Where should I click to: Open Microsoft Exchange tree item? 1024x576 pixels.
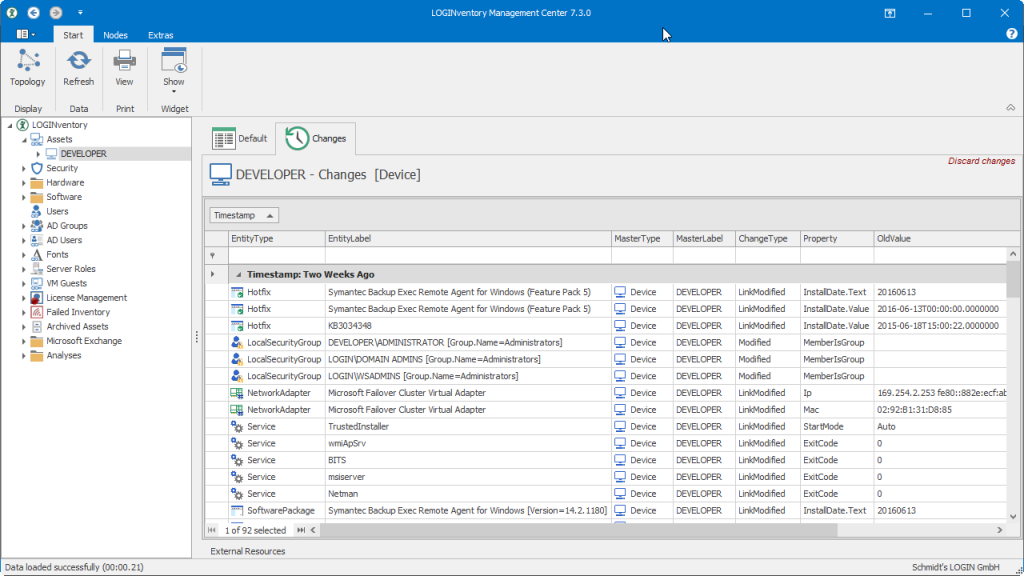84,341
